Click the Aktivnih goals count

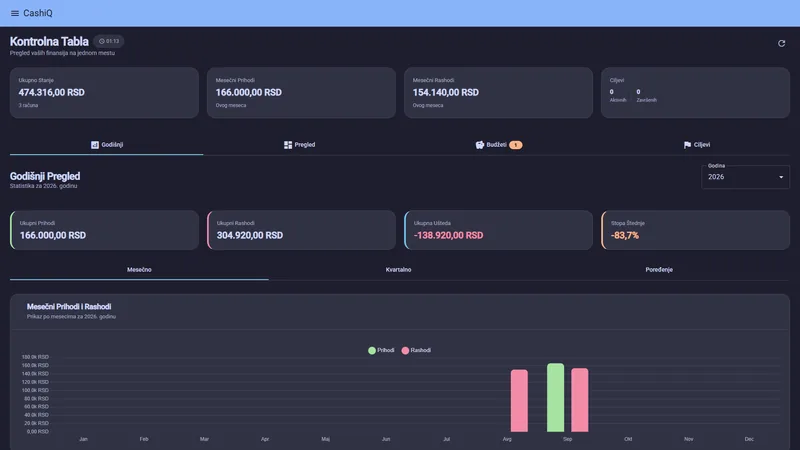tap(612, 92)
